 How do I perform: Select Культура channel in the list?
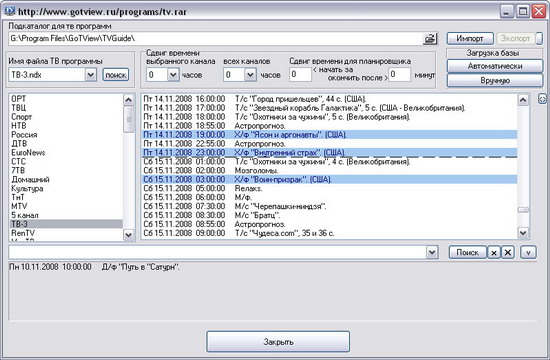click(x=66, y=188)
